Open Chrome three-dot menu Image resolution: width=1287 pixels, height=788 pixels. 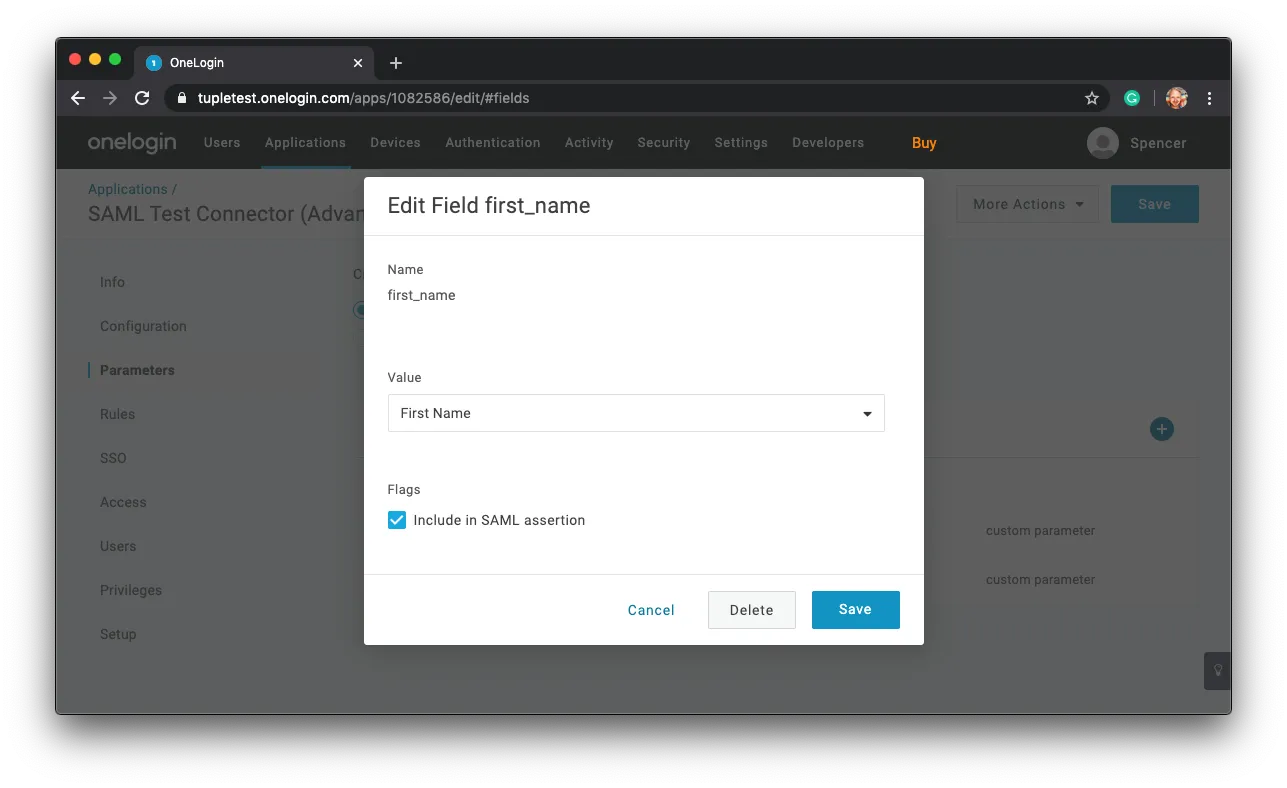[x=1210, y=98]
